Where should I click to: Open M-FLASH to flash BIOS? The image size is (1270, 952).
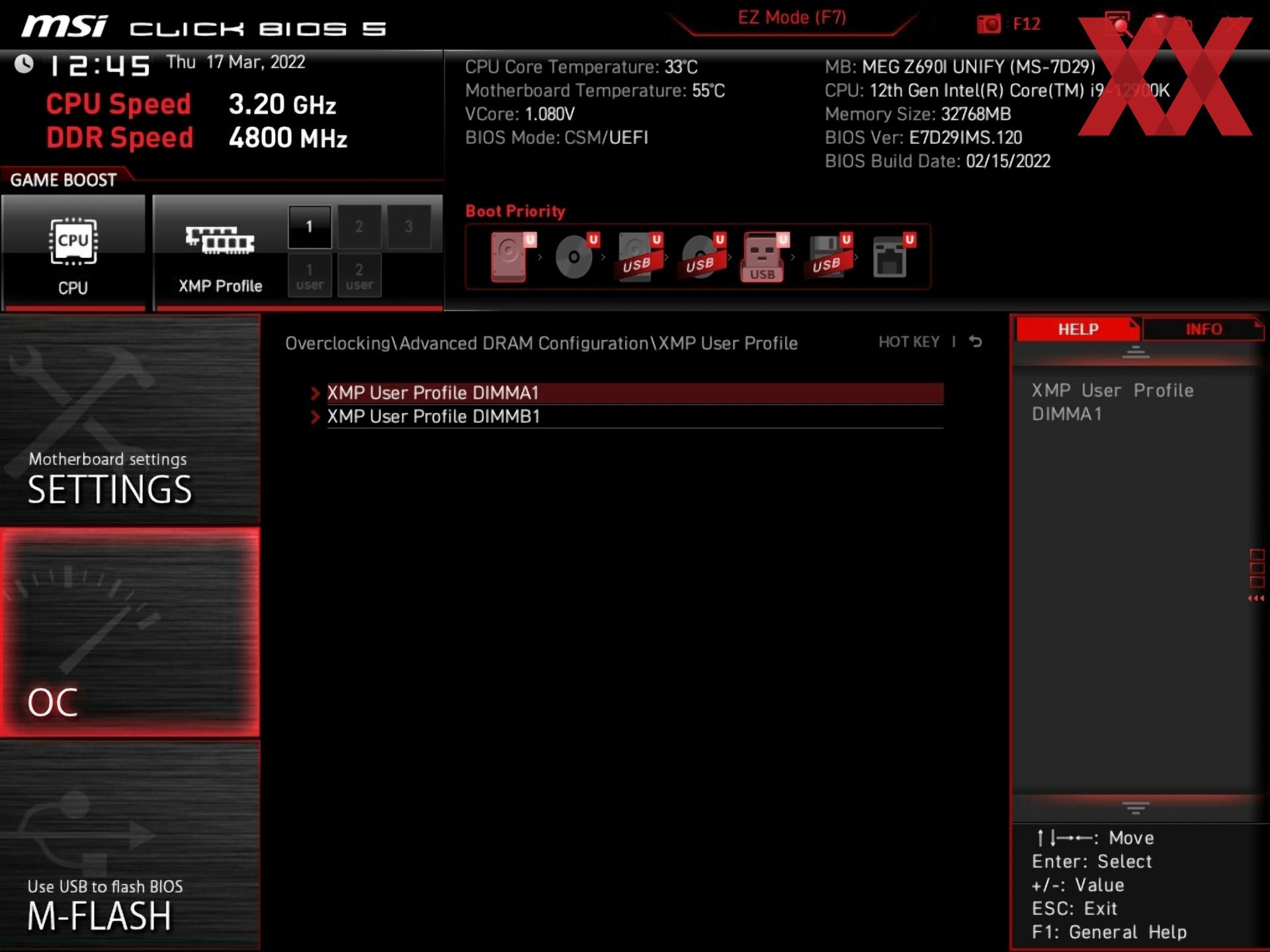pyautogui.click(x=130, y=846)
